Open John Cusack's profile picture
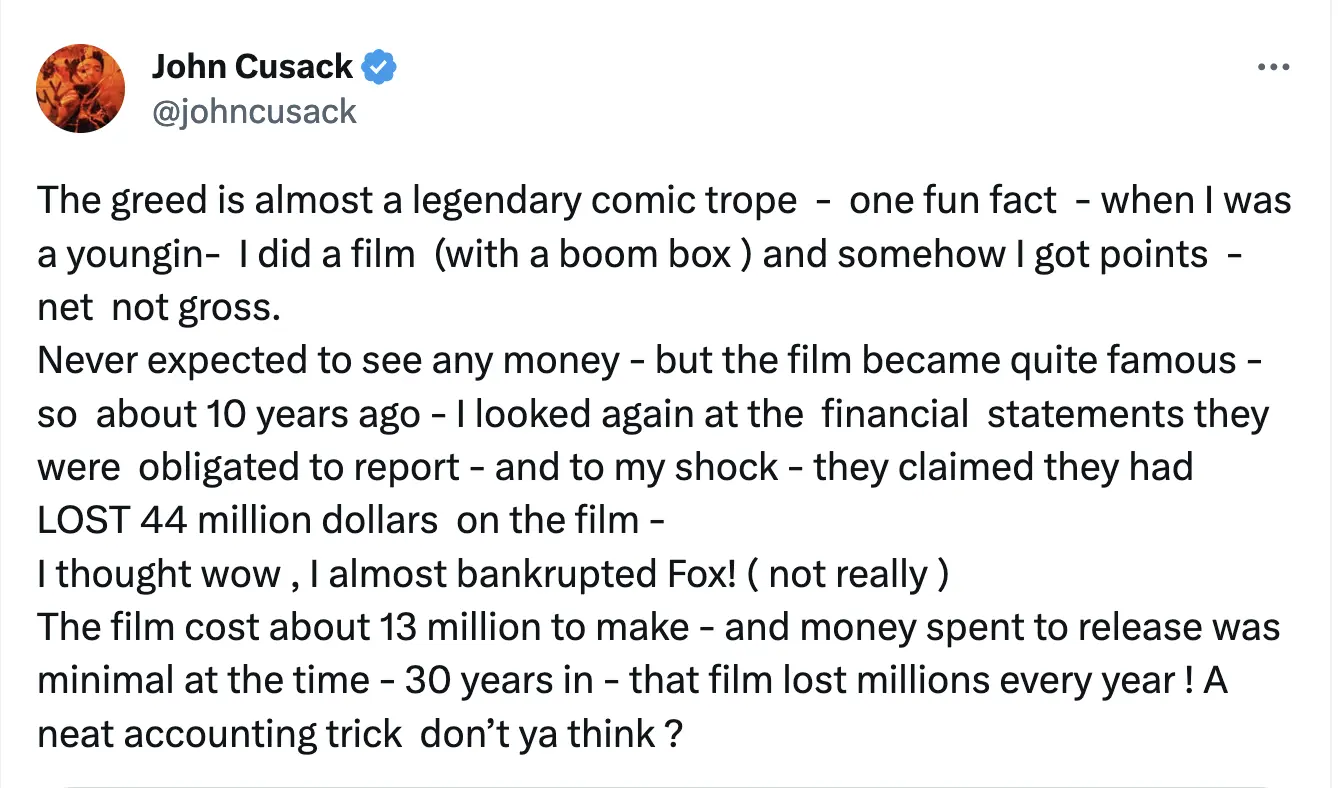This screenshot has height=788, width=1338. coord(81,88)
